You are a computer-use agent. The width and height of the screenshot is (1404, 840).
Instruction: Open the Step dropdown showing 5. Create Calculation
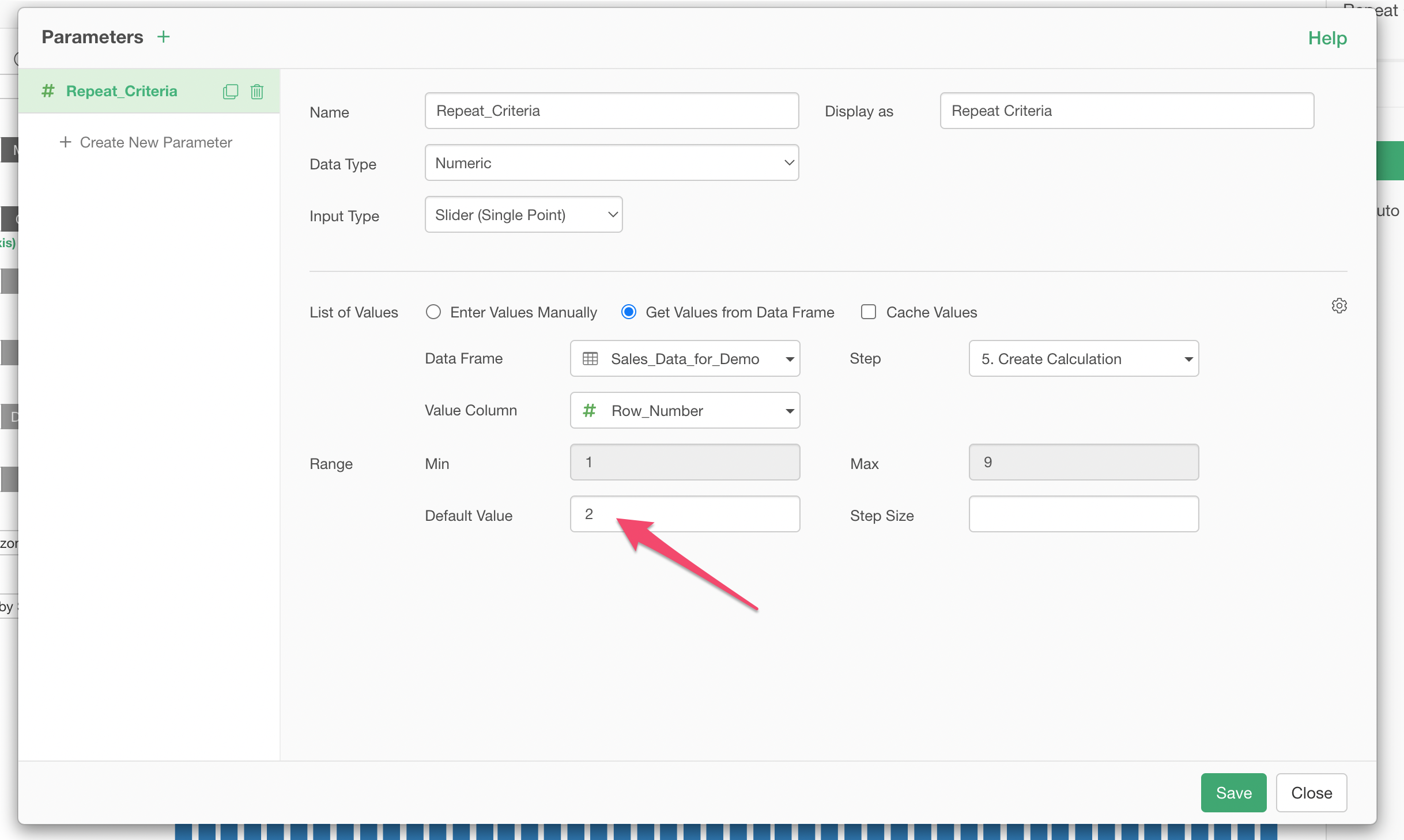1083,358
